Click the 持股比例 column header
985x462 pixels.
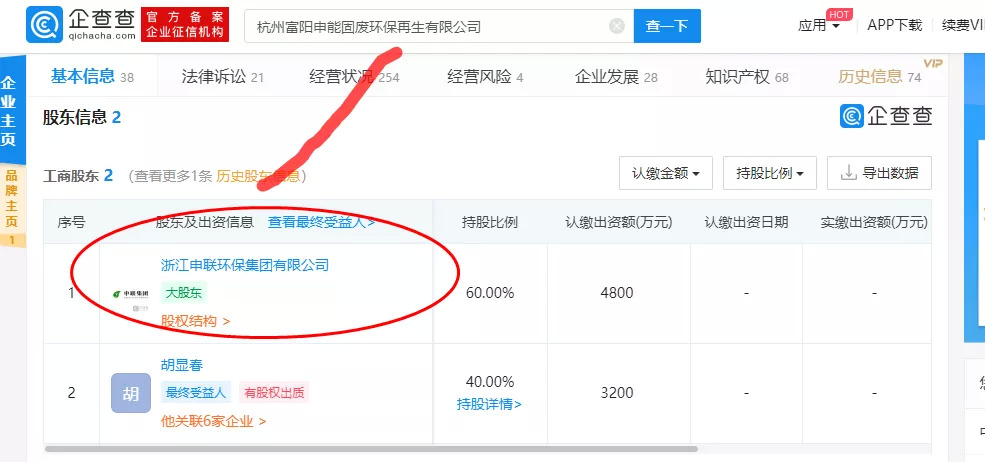490,222
